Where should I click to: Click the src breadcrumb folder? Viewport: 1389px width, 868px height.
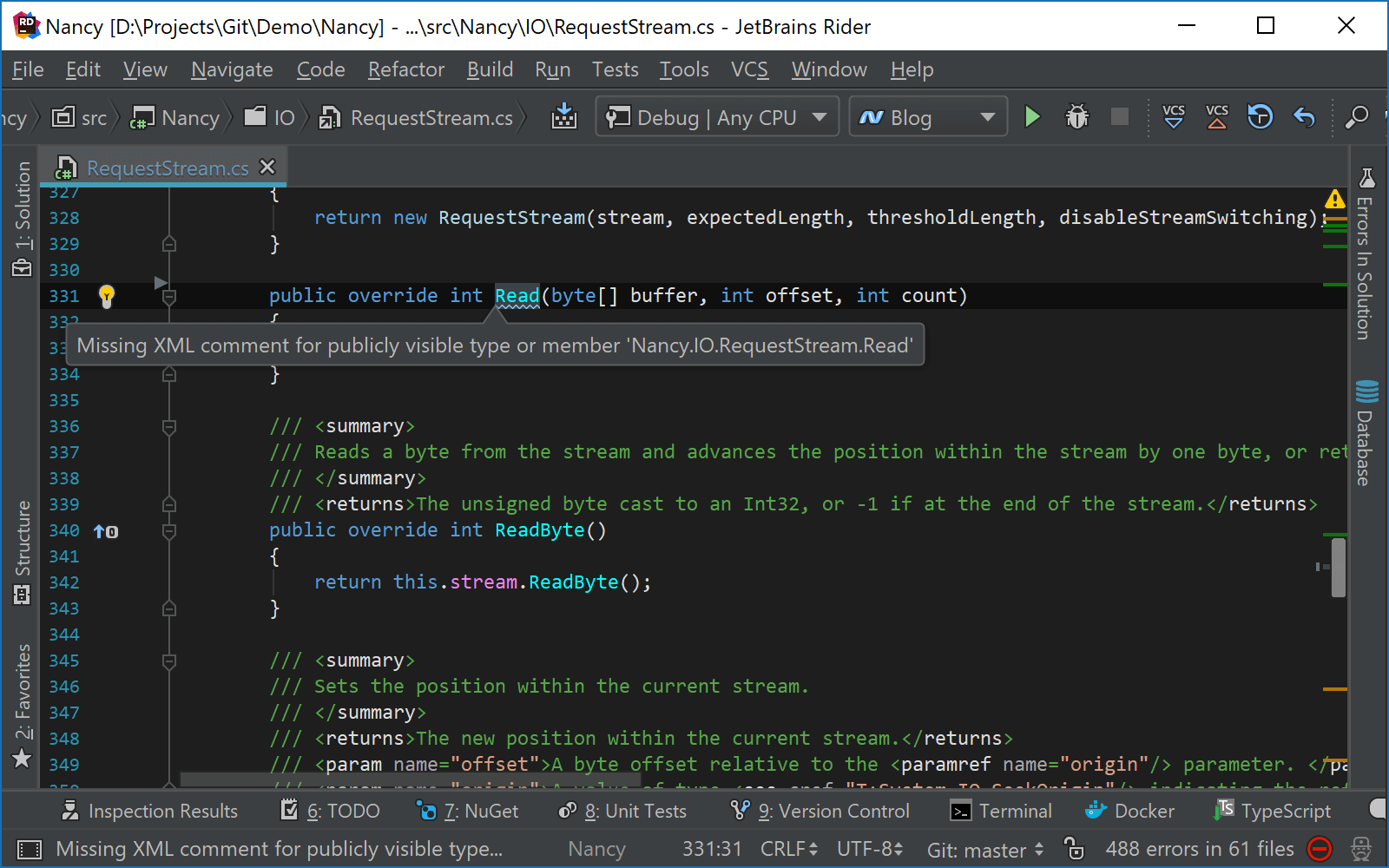(x=80, y=117)
